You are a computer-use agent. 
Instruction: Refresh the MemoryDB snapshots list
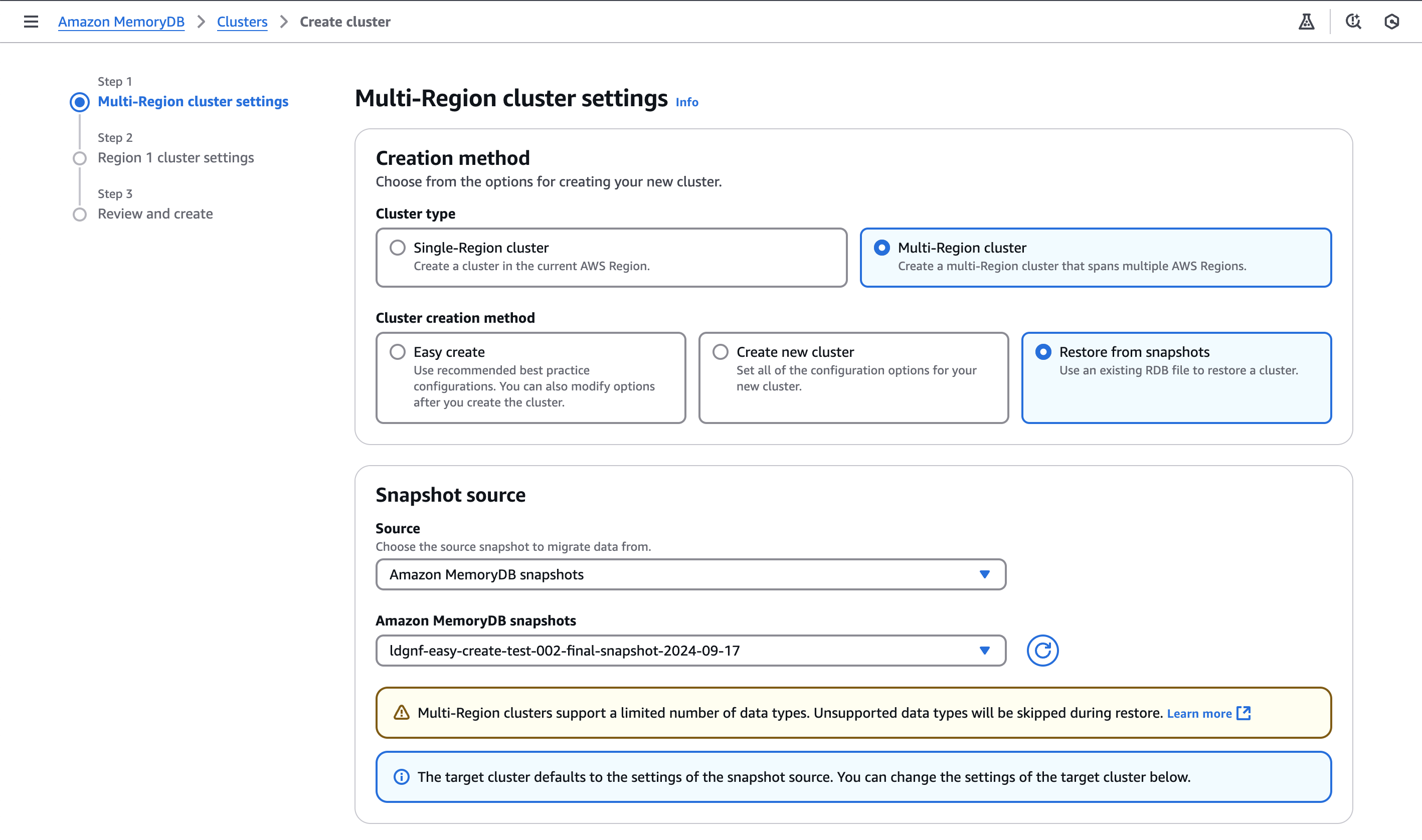pyautogui.click(x=1042, y=651)
